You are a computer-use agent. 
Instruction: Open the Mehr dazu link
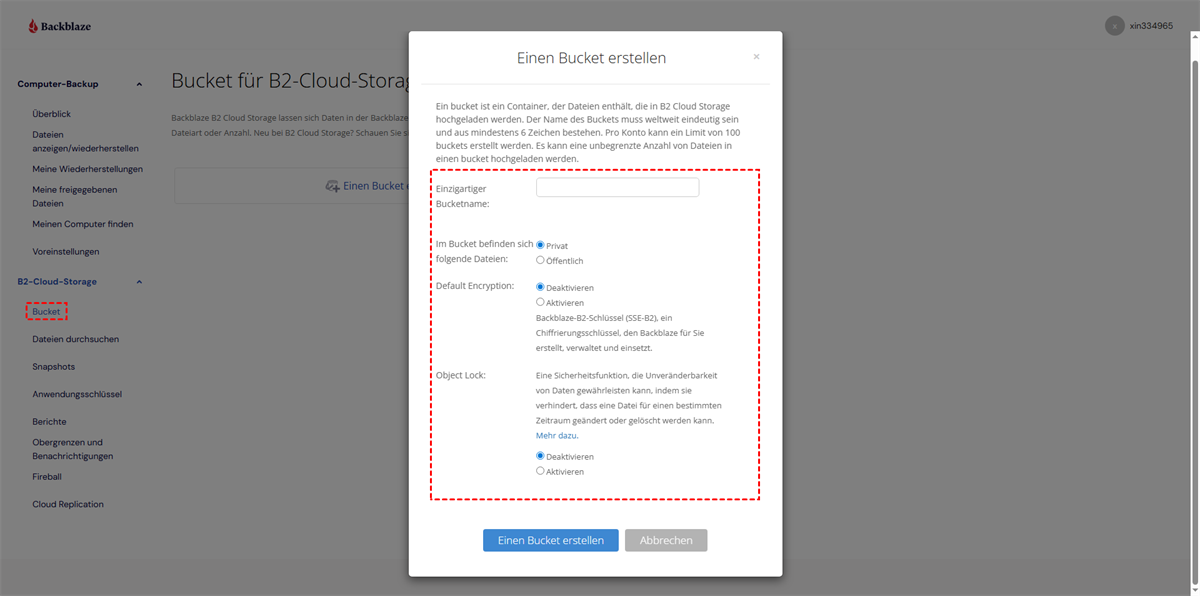[556, 436]
